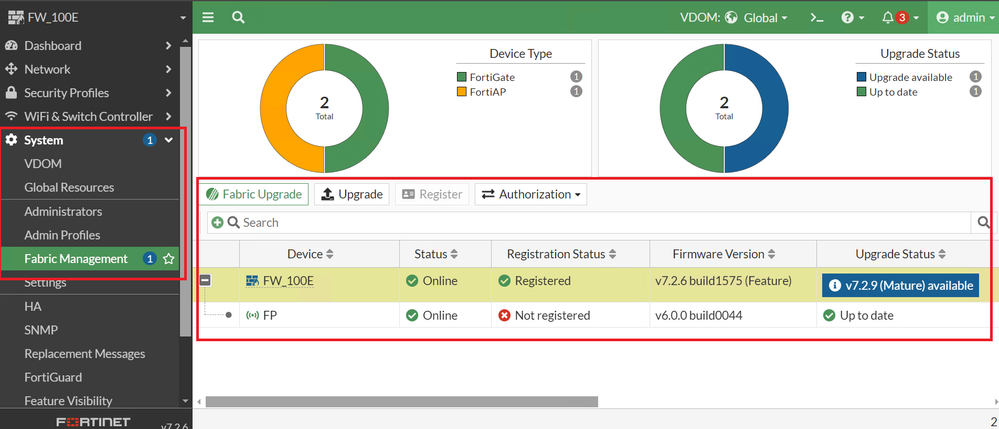The height and width of the screenshot is (429, 999).
Task: Open the VDOM Global dropdown
Action: pos(755,17)
